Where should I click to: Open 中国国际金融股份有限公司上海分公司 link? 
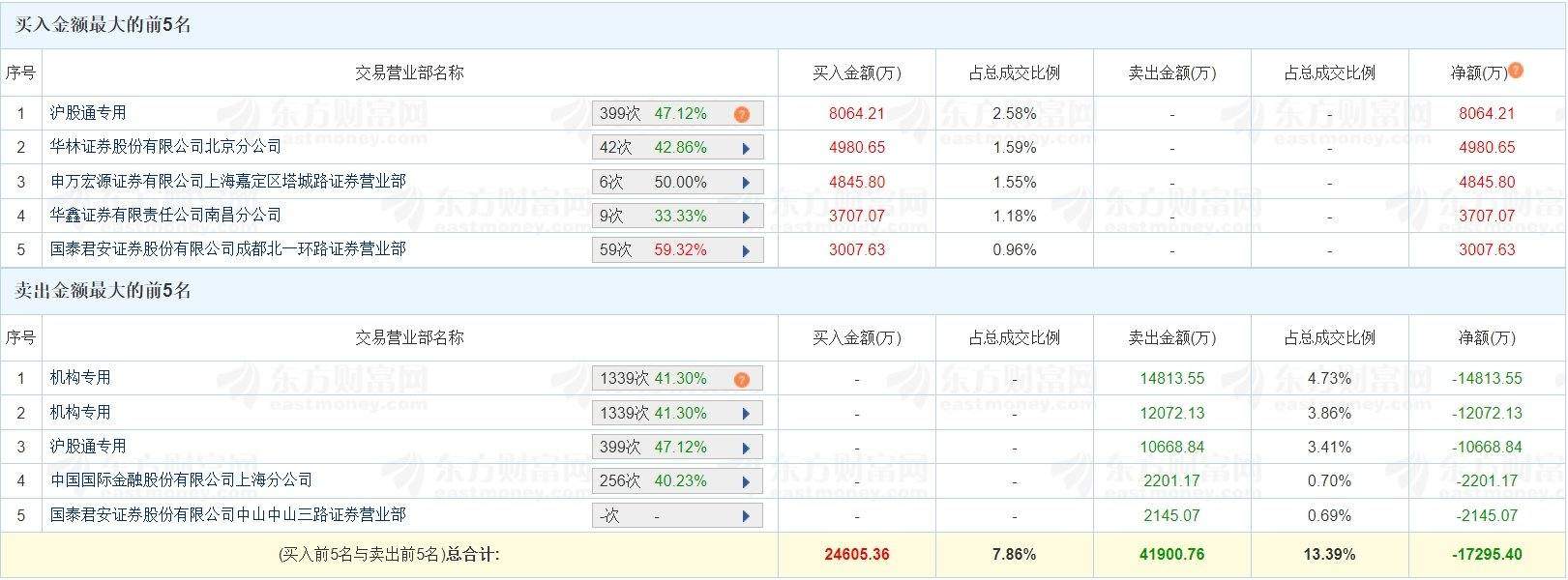pyautogui.click(x=181, y=479)
